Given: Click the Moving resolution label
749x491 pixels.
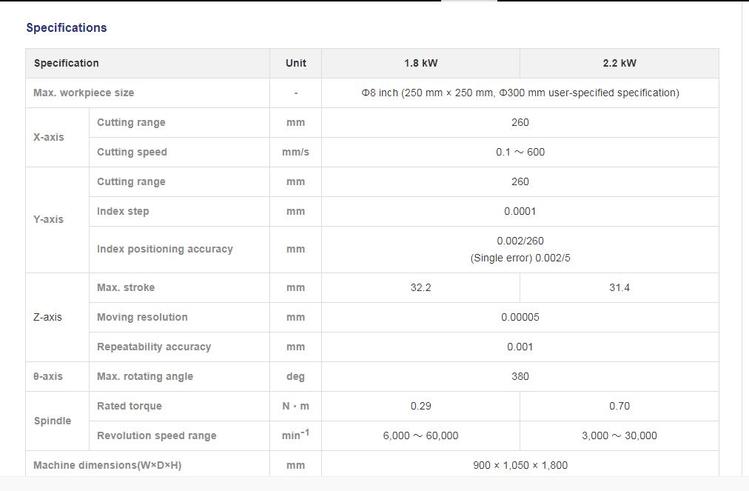Looking at the screenshot, I should coord(142,317).
